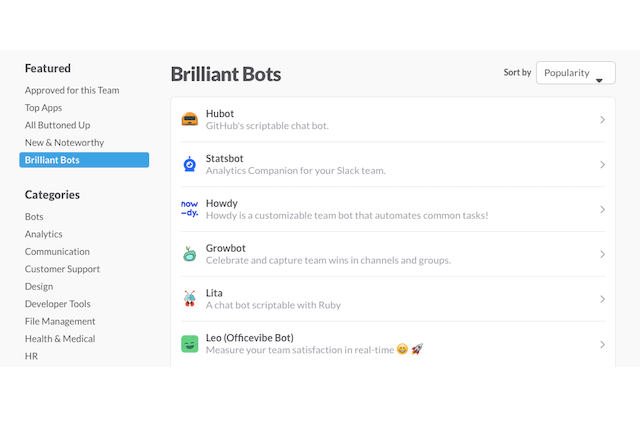
Task: Open the Leo (Officevibe Bot) title
Action: coord(249,338)
